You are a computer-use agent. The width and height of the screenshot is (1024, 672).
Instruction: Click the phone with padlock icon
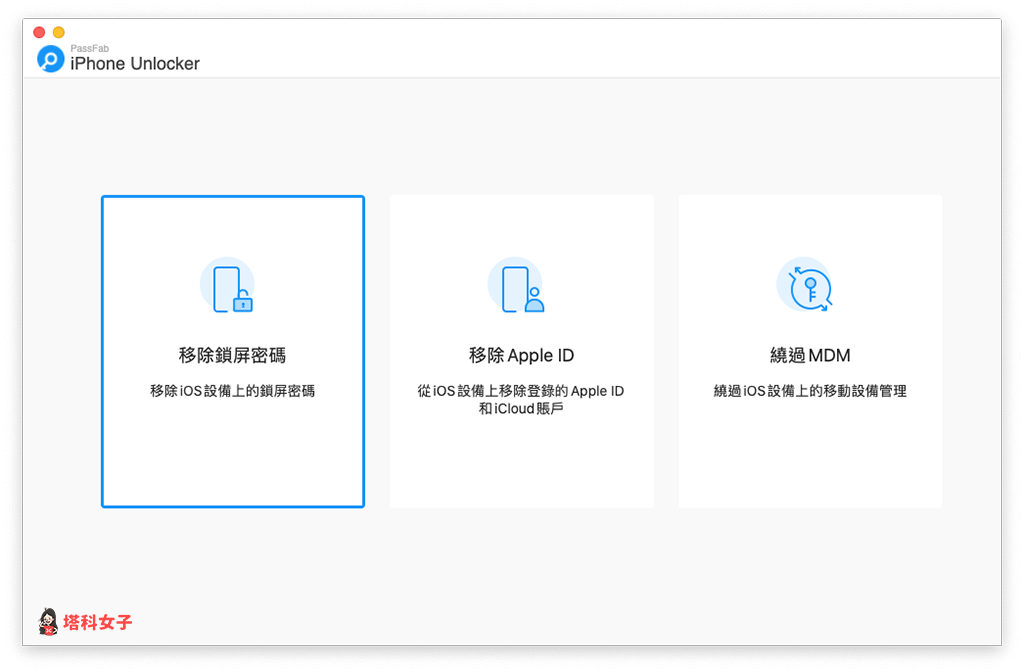(x=227, y=285)
